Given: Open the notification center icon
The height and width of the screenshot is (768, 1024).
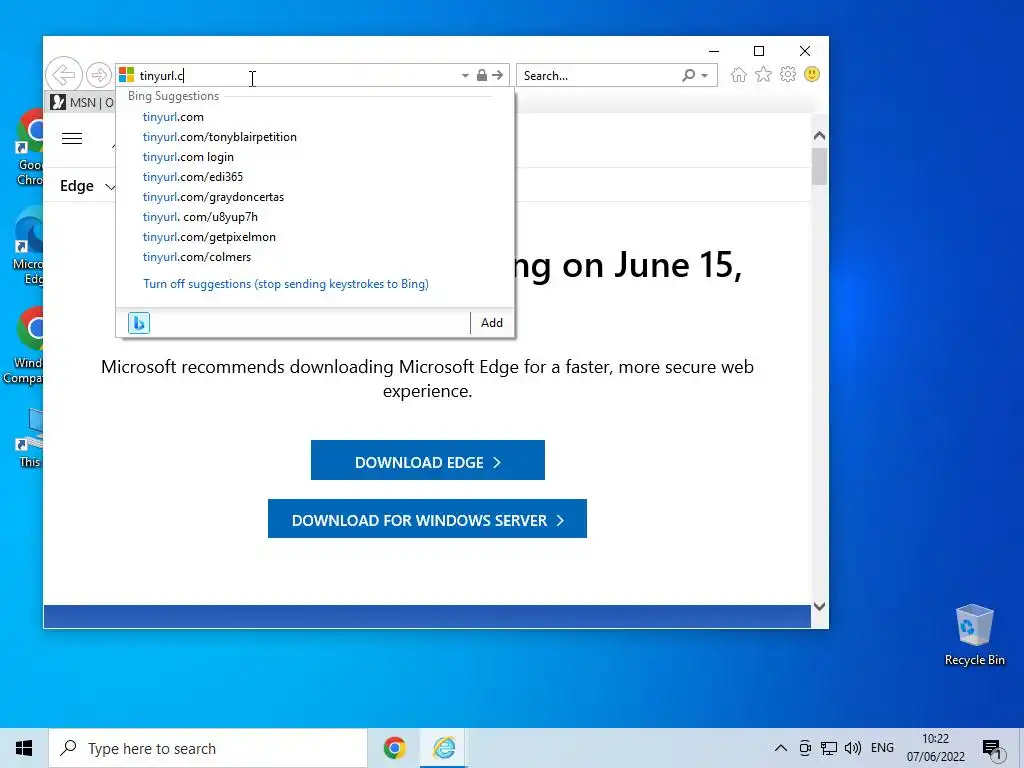Looking at the screenshot, I should coord(992,749).
